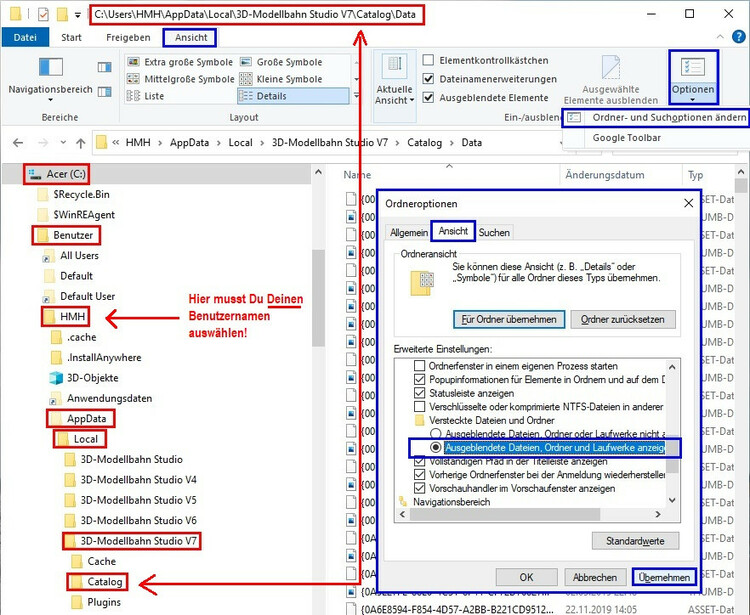Collapse the ribbon with chevron
Screen dimensions: 750x615
pos(720,37)
